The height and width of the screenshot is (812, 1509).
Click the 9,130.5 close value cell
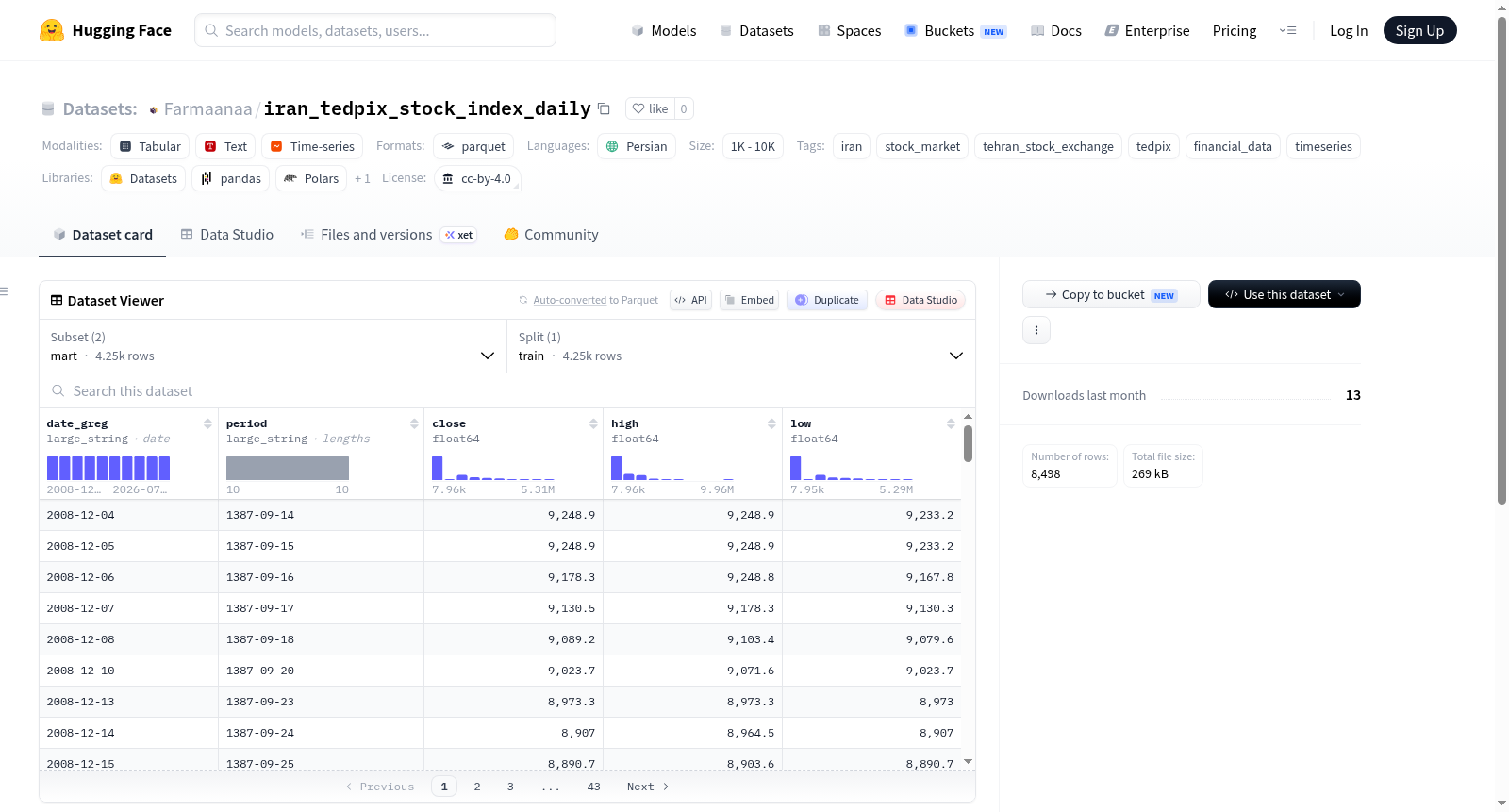click(x=514, y=608)
